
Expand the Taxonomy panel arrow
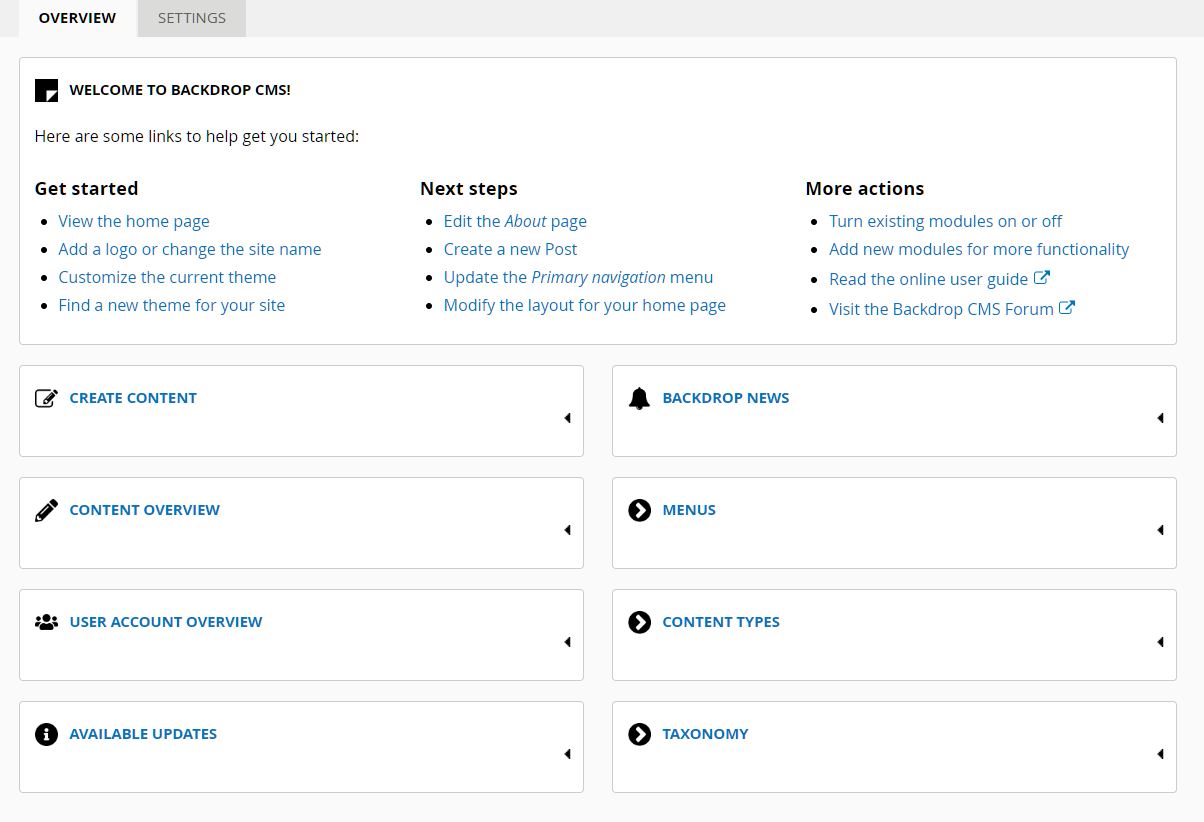pyautogui.click(x=1160, y=754)
